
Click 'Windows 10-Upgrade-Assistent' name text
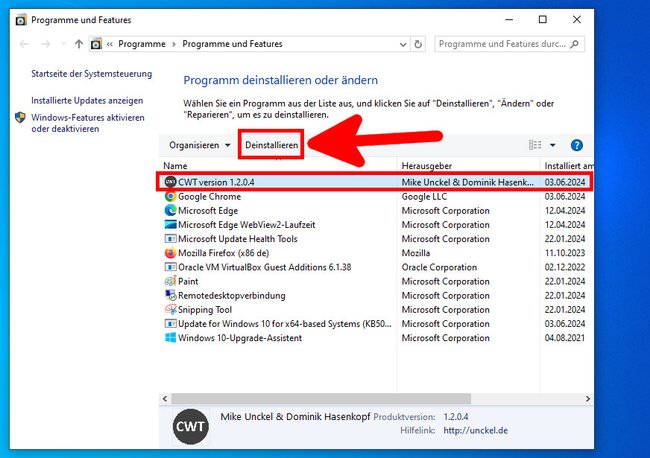240,338
